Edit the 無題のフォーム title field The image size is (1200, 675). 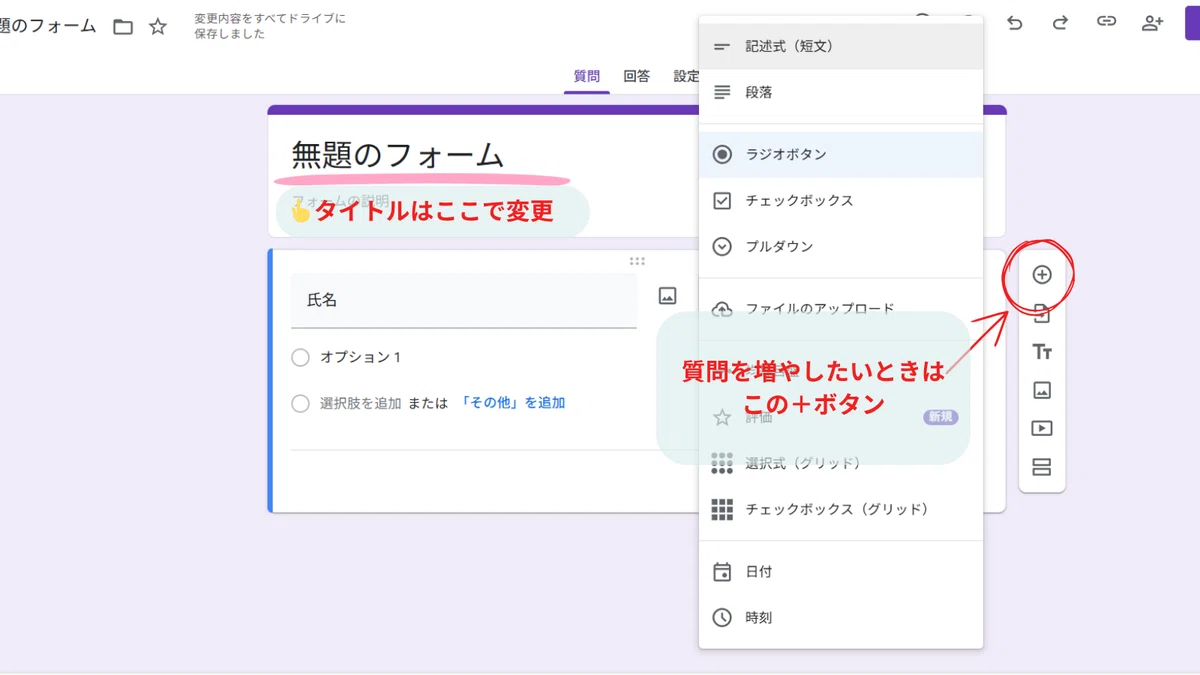tap(397, 155)
